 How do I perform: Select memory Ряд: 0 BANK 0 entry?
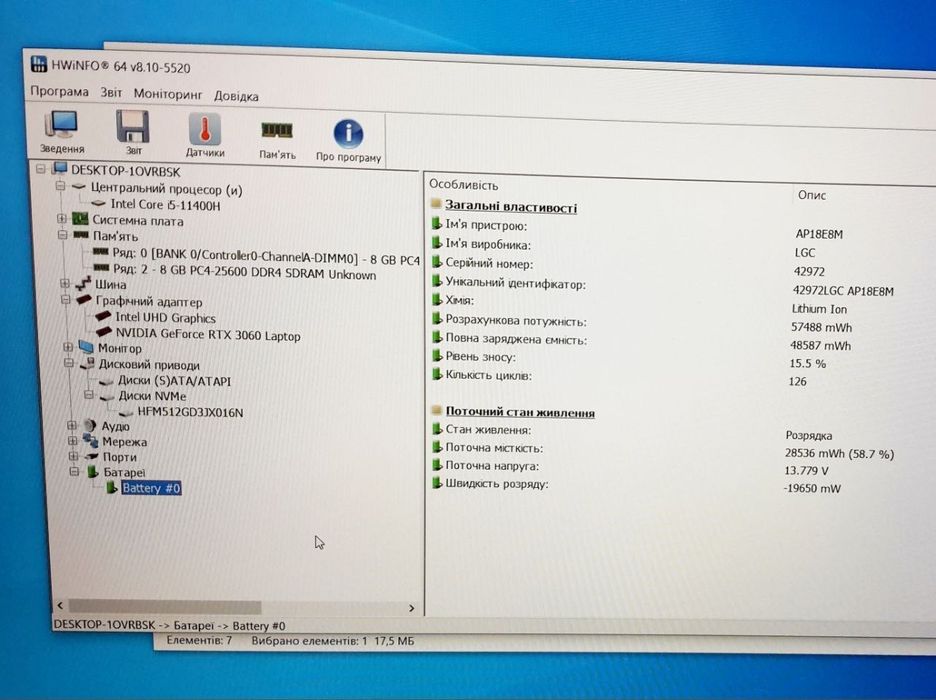266,259
